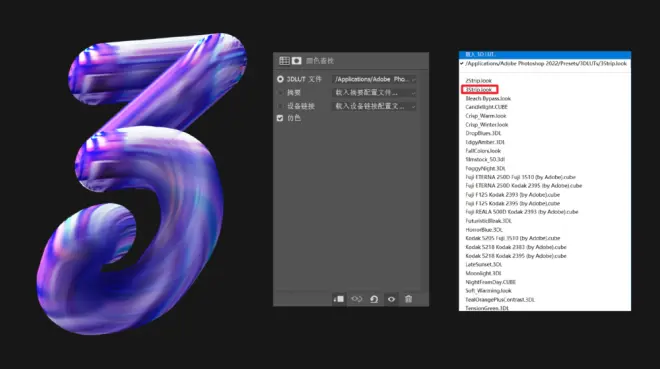Image resolution: width=660 pixels, height=369 pixels.
Task: Choose the 载入 3D LUT highlighted entry
Action: pos(545,54)
